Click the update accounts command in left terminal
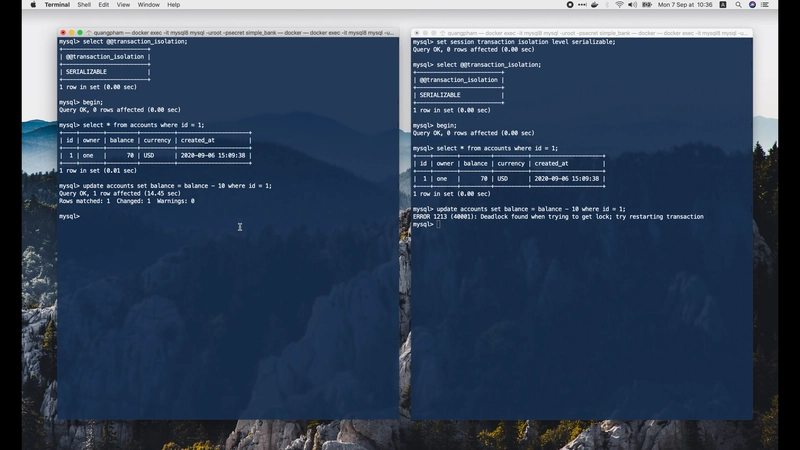Screen dimensions: 800x450 coord(177,186)
